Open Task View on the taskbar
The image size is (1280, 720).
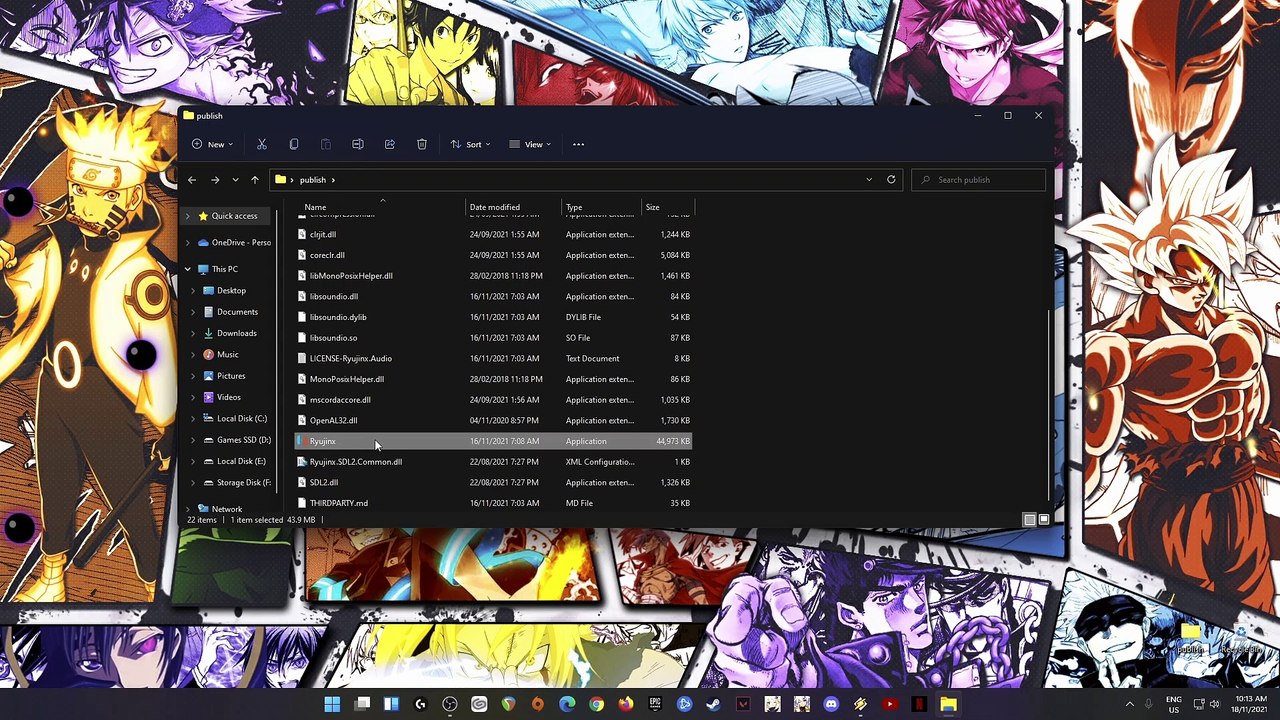tap(362, 704)
